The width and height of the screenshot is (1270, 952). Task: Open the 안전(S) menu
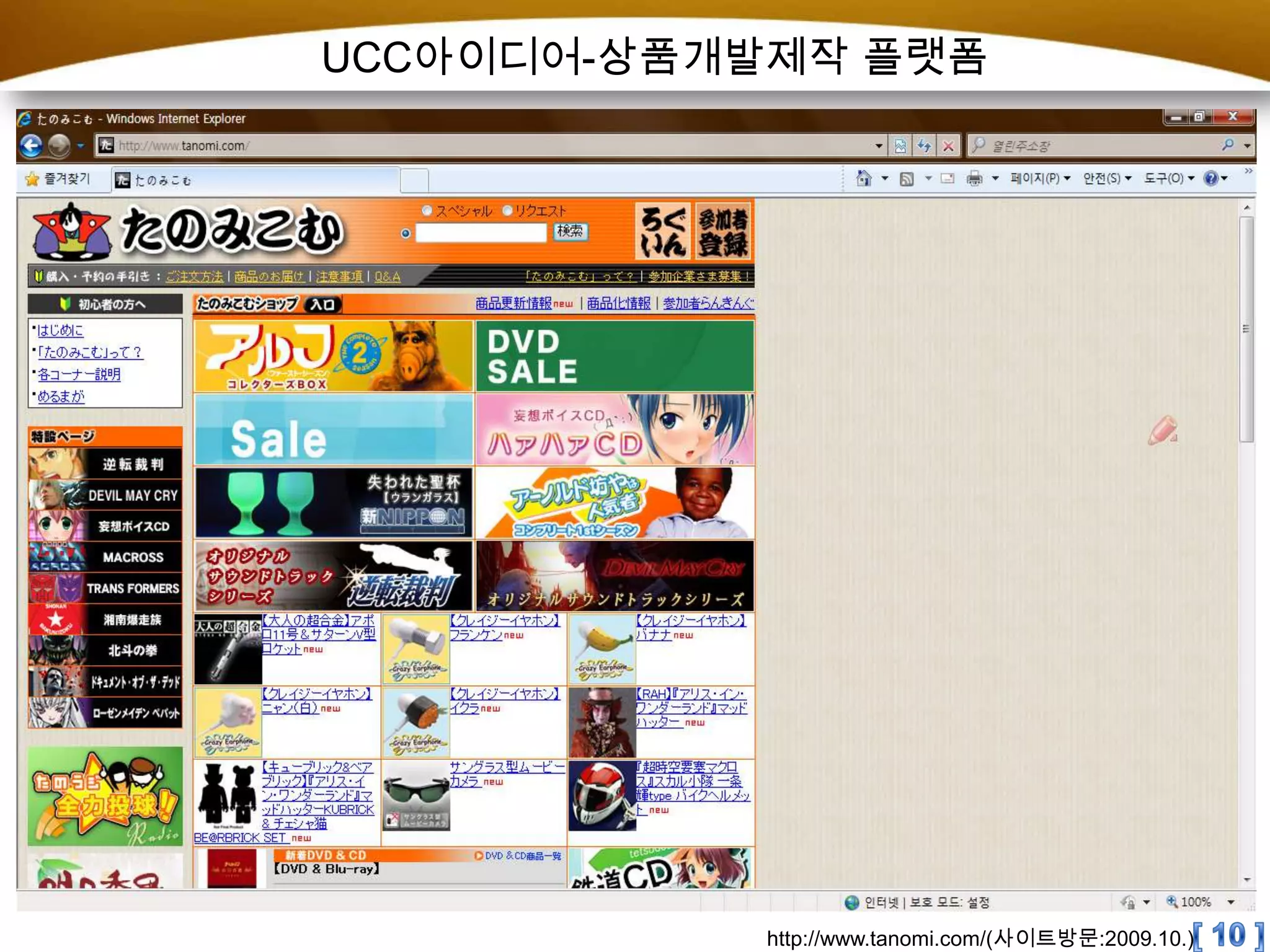tap(1107, 178)
